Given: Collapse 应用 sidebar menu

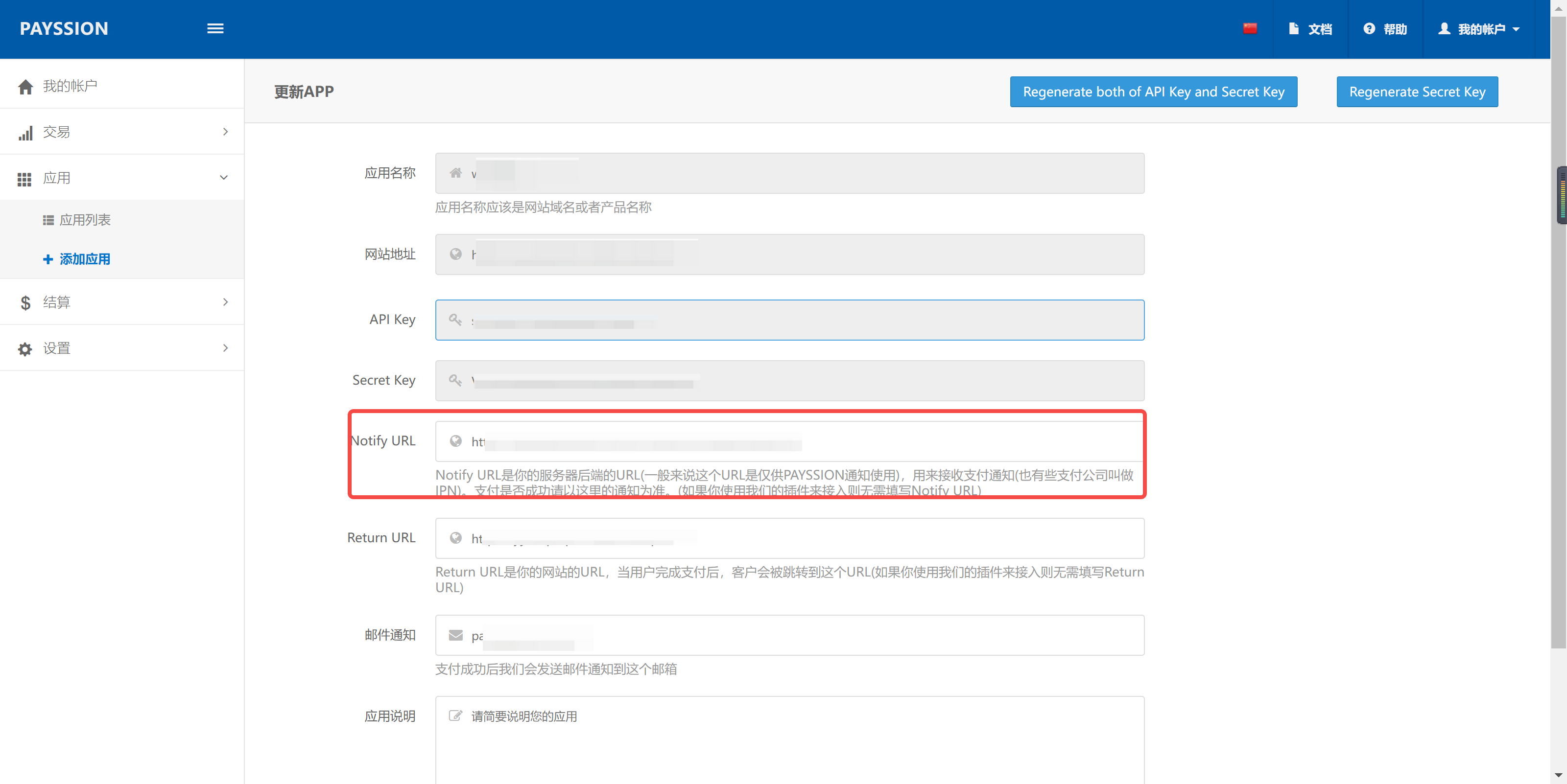Looking at the screenshot, I should click(x=121, y=178).
